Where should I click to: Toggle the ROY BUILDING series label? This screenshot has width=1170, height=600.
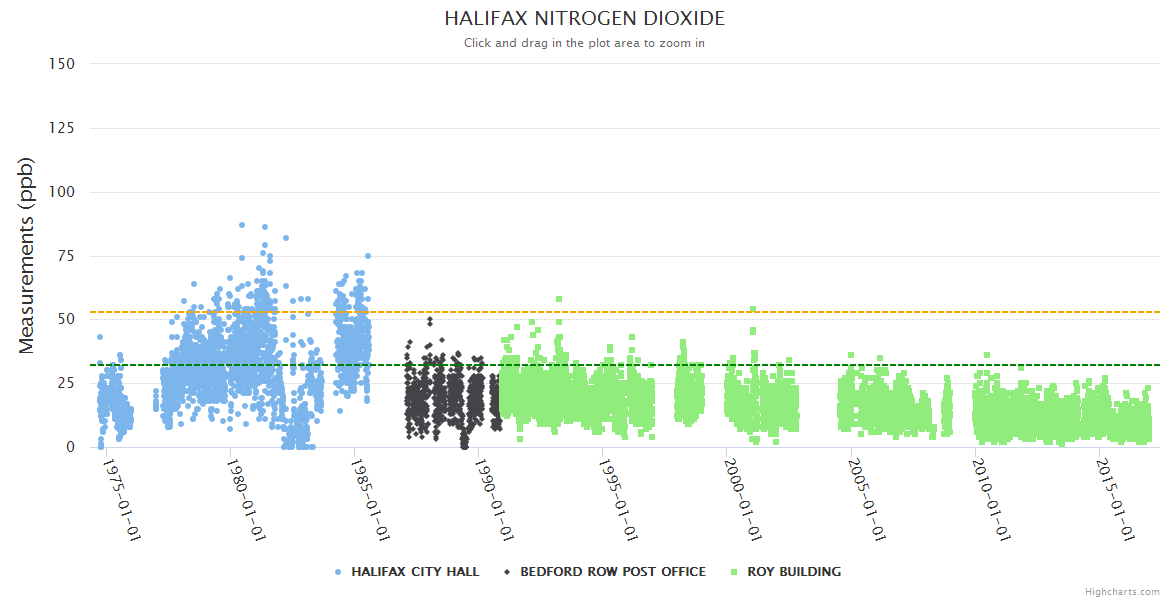[x=794, y=572]
